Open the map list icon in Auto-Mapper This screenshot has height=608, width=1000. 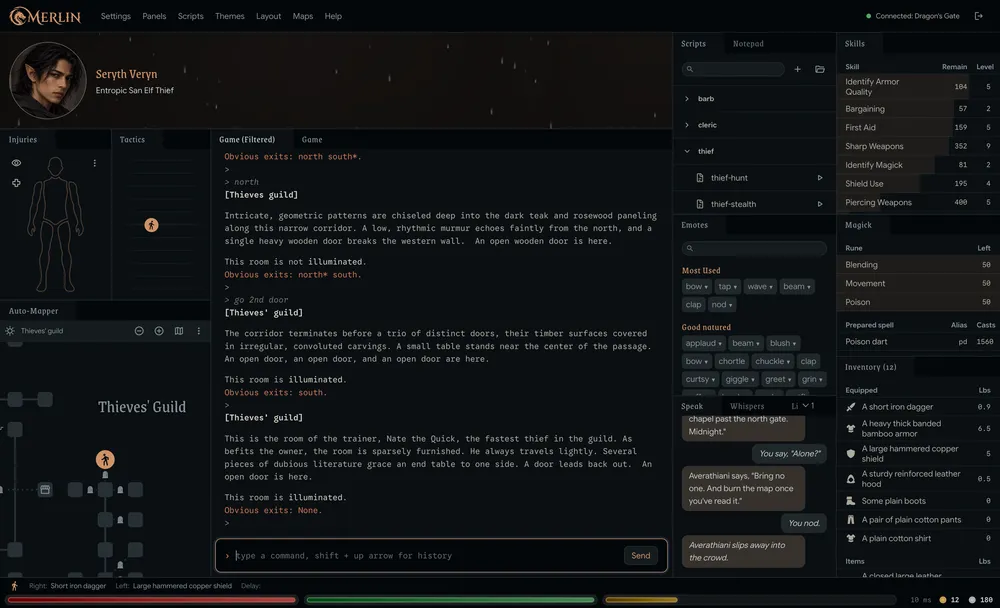pyautogui.click(x=179, y=331)
